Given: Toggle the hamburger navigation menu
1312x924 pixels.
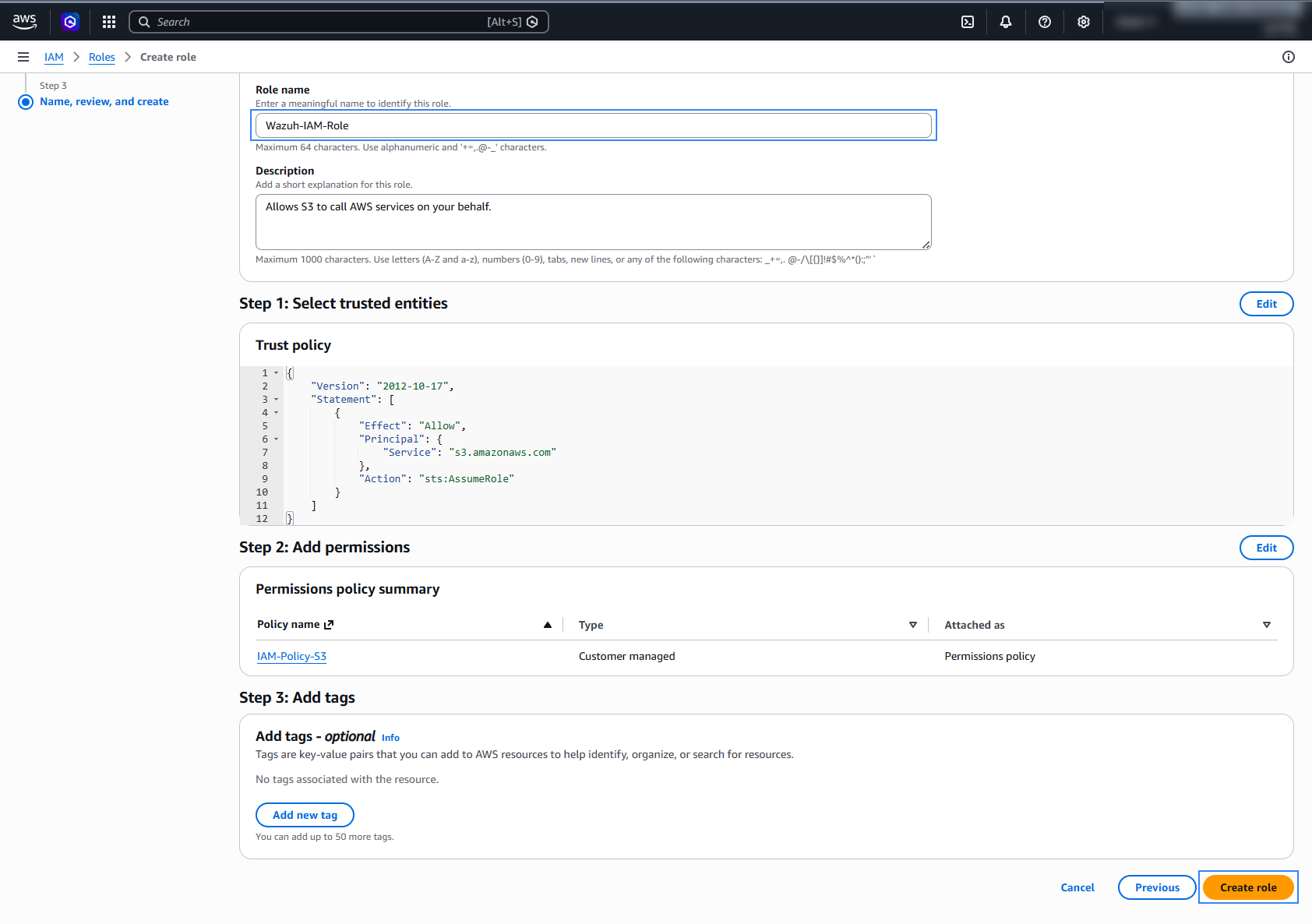Looking at the screenshot, I should (x=23, y=57).
